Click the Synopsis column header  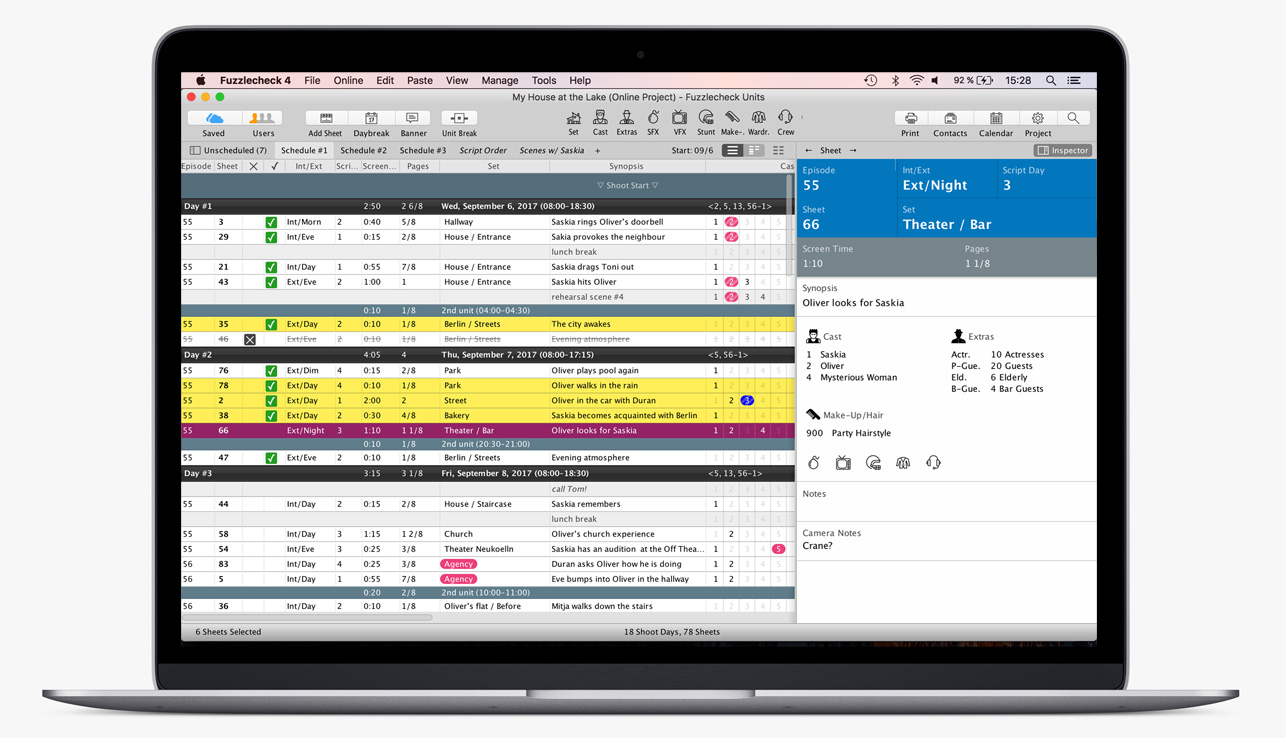coord(626,166)
